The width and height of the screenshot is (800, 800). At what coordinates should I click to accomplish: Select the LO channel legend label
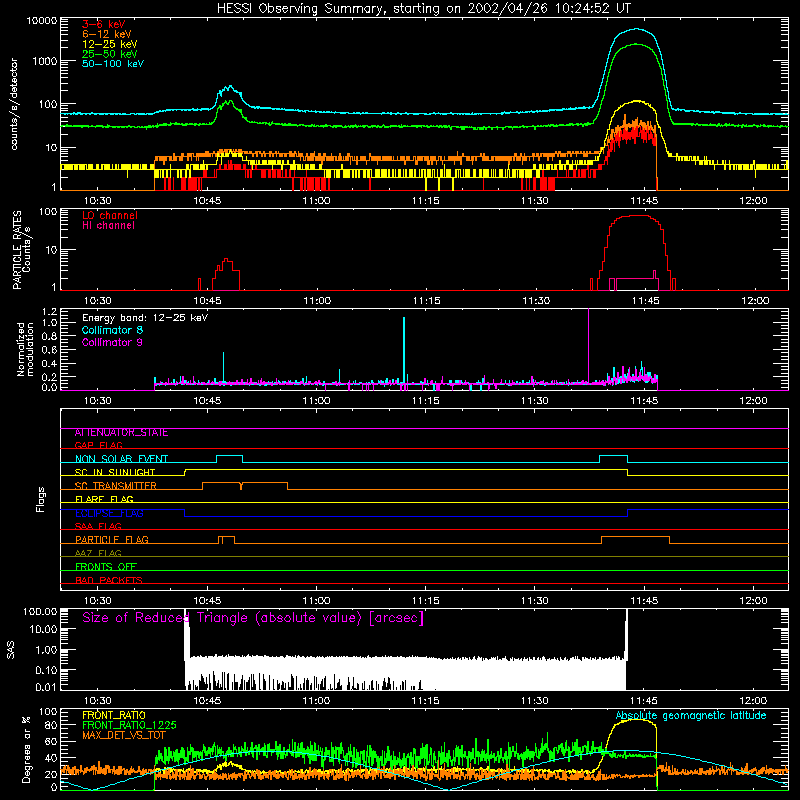[x=110, y=215]
